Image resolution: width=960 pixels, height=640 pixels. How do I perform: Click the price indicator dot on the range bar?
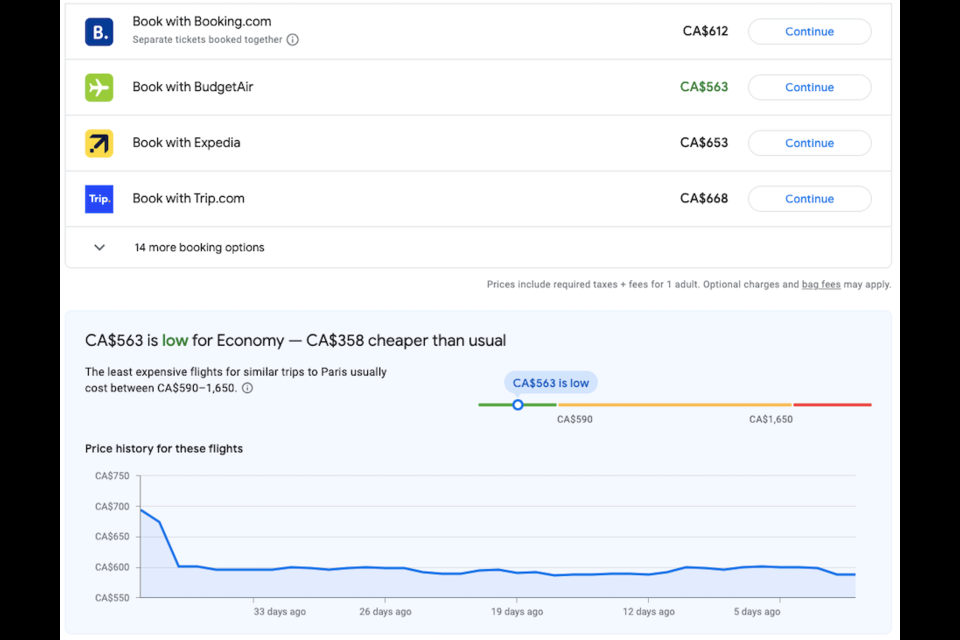tap(518, 405)
